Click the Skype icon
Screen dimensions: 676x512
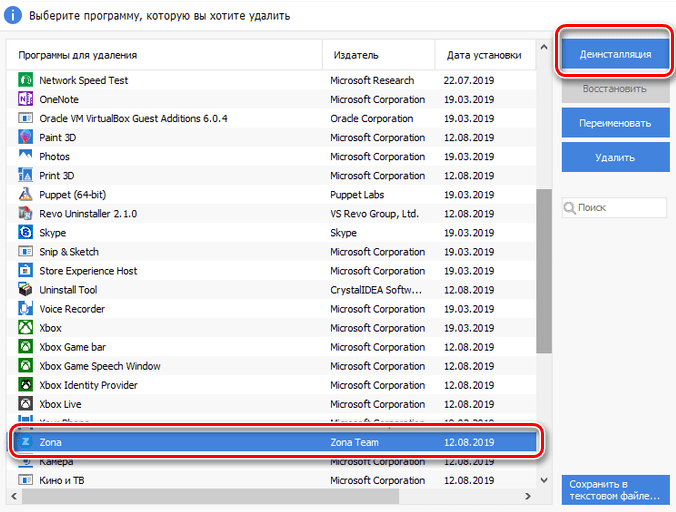[x=25, y=232]
